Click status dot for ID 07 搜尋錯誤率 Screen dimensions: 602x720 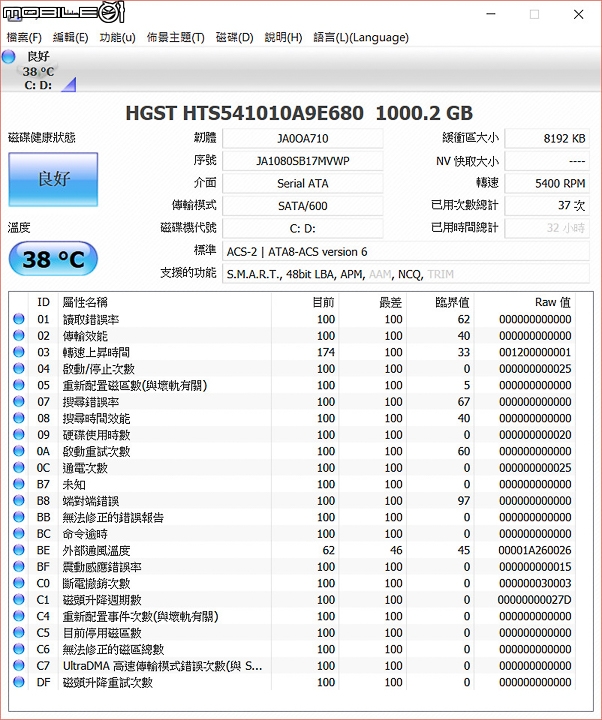(x=19, y=401)
